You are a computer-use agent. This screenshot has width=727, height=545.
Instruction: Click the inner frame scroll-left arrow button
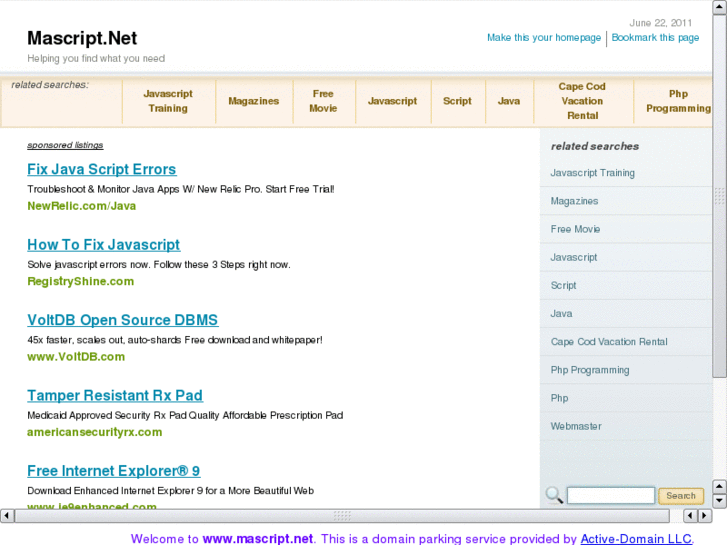pyautogui.click(x=690, y=515)
